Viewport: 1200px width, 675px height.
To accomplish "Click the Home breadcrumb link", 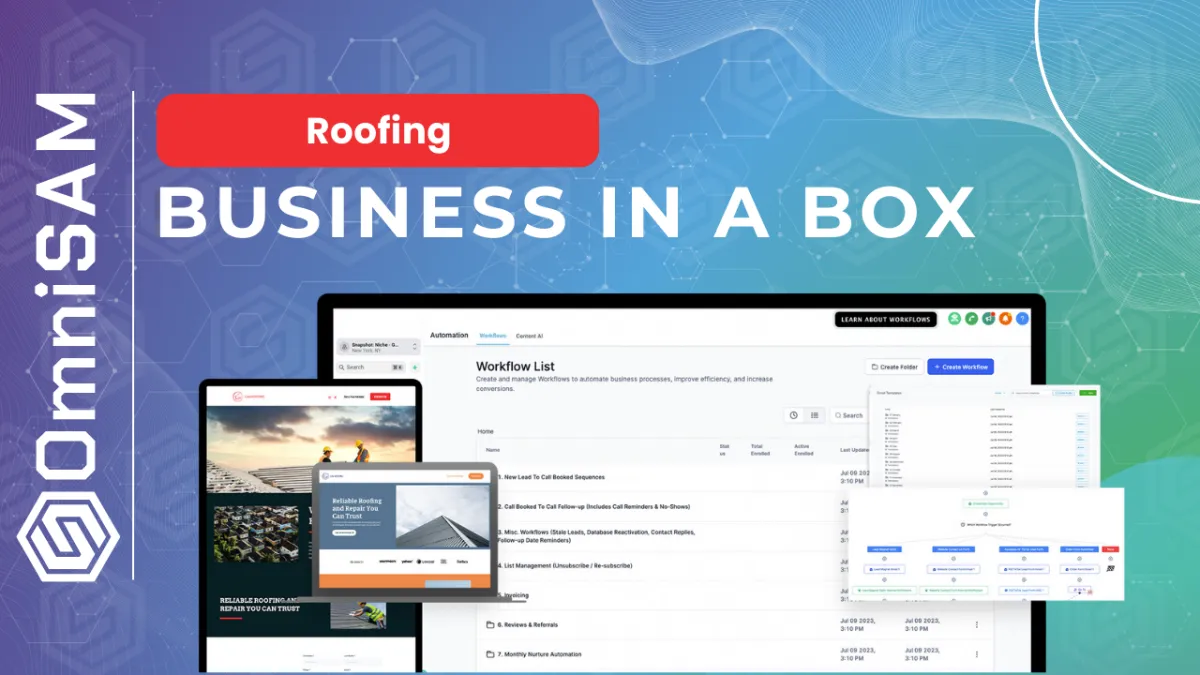I will click(485, 431).
